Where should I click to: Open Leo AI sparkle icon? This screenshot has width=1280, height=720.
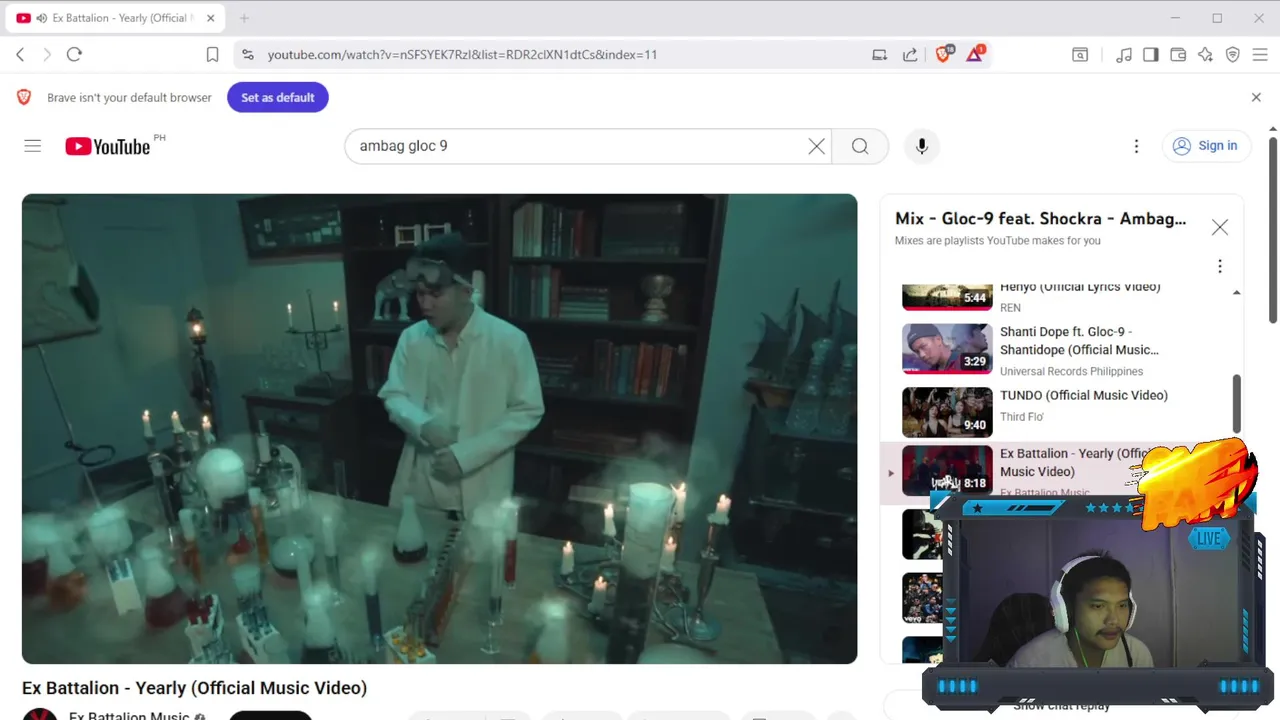pos(1205,55)
